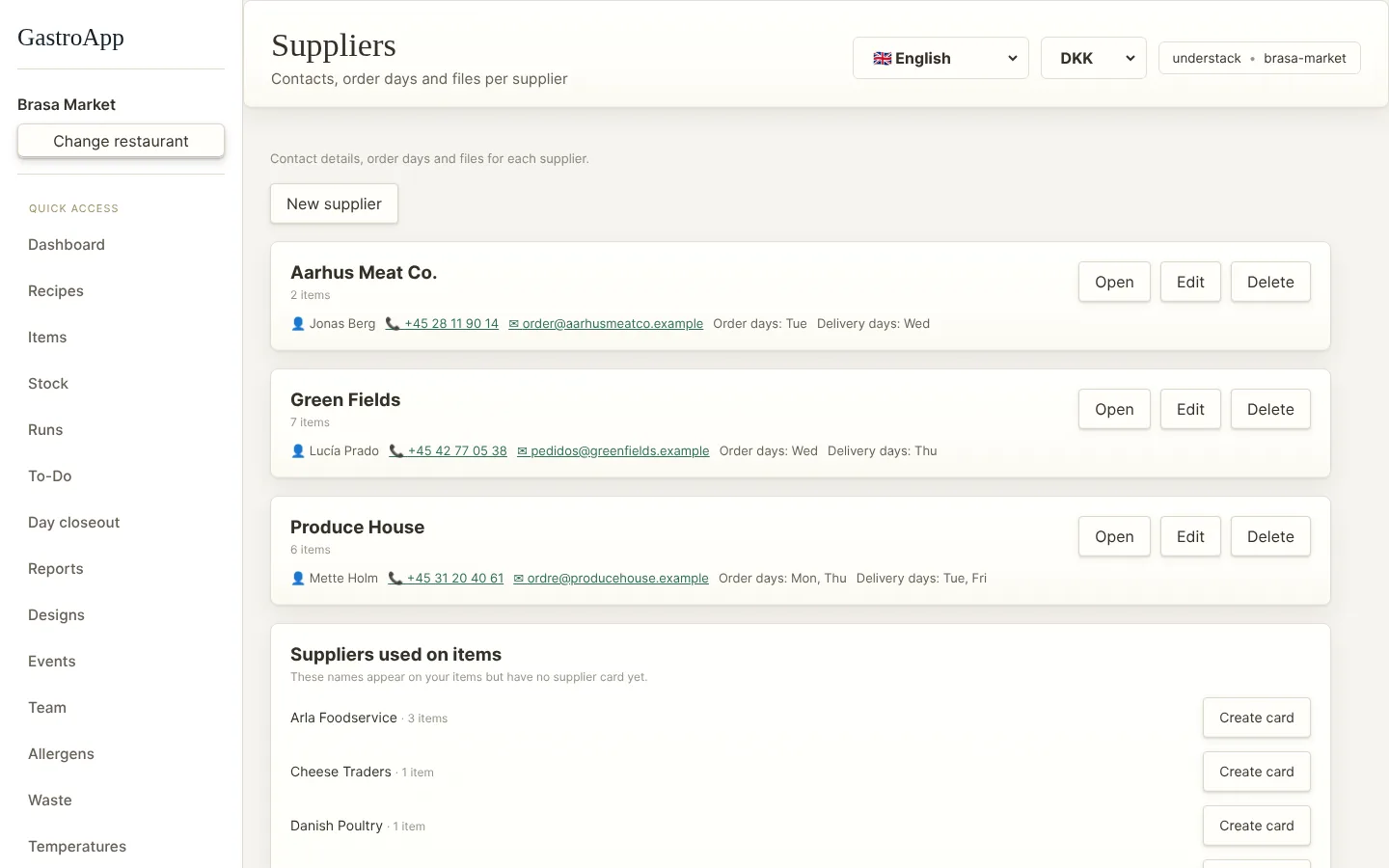This screenshot has height=868, width=1389.
Task: Open the Aarhus Meat Co. supplier
Action: [1114, 282]
